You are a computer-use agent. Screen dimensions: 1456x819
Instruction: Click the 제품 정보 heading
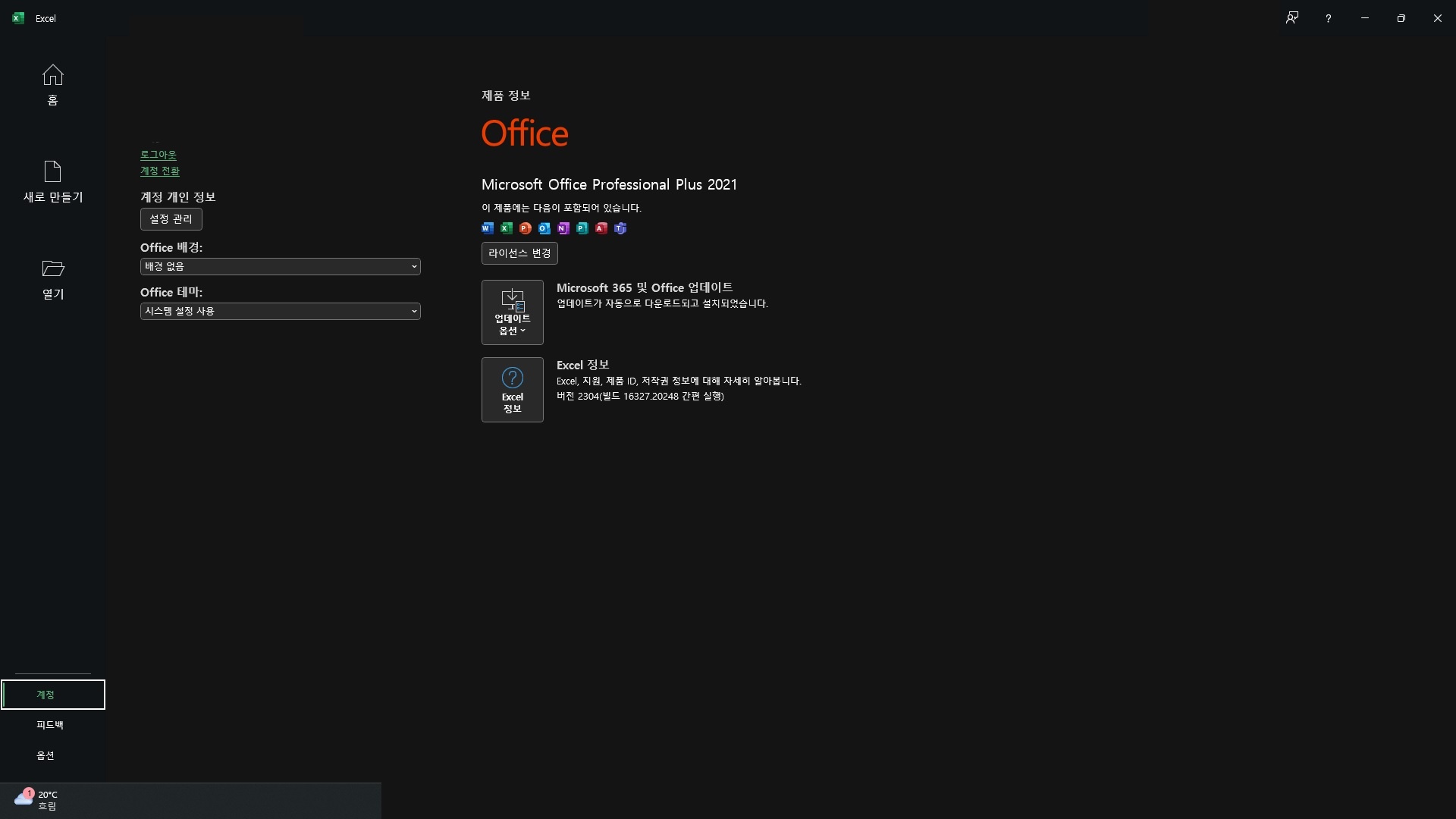(506, 96)
